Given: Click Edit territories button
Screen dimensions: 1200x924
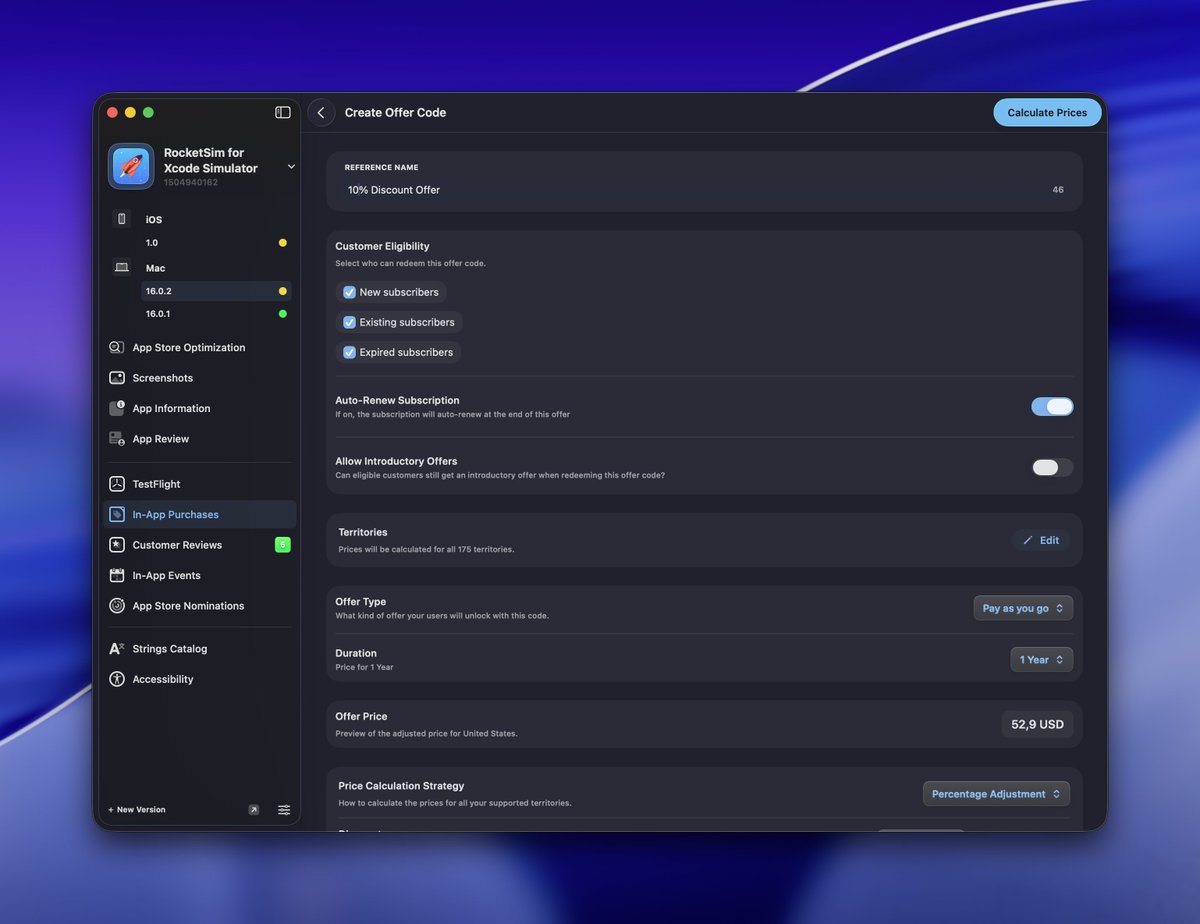Looking at the screenshot, I should pyautogui.click(x=1041, y=540).
